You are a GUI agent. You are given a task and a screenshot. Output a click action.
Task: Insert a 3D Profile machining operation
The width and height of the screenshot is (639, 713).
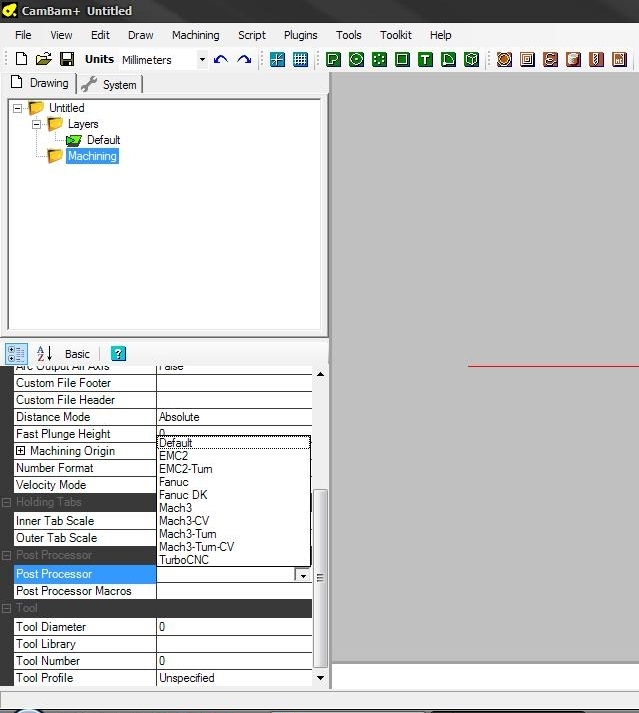point(574,59)
